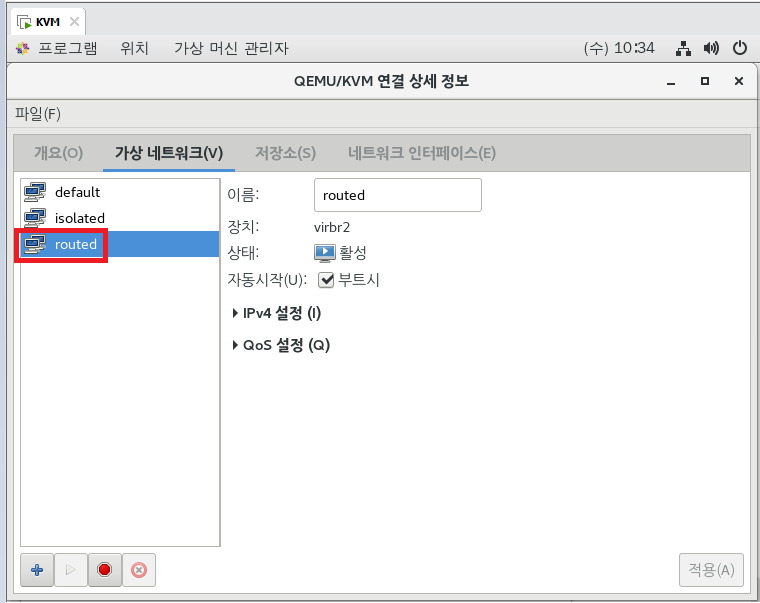Click the clock showing (수) 10:34

[619, 48]
